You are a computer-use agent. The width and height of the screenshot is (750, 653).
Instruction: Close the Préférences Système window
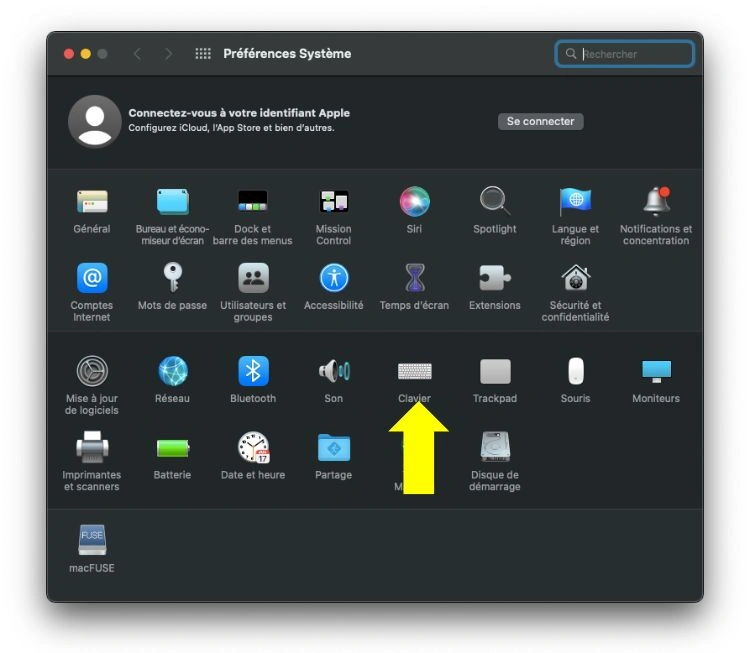(x=69, y=54)
